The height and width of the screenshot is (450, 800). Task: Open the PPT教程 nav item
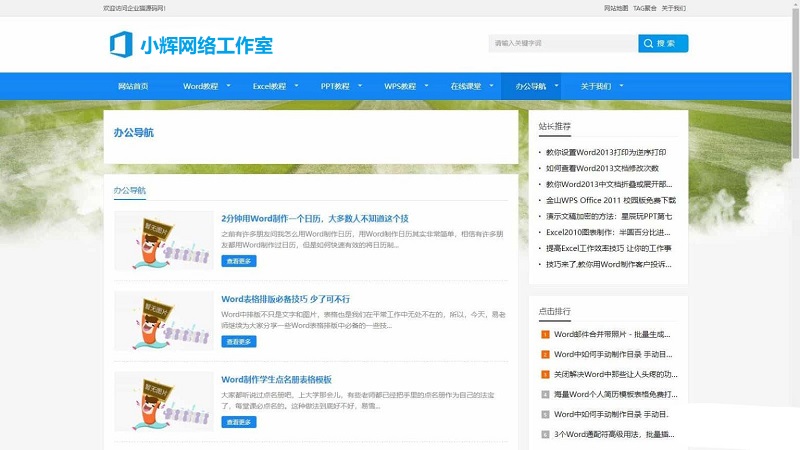[335, 86]
